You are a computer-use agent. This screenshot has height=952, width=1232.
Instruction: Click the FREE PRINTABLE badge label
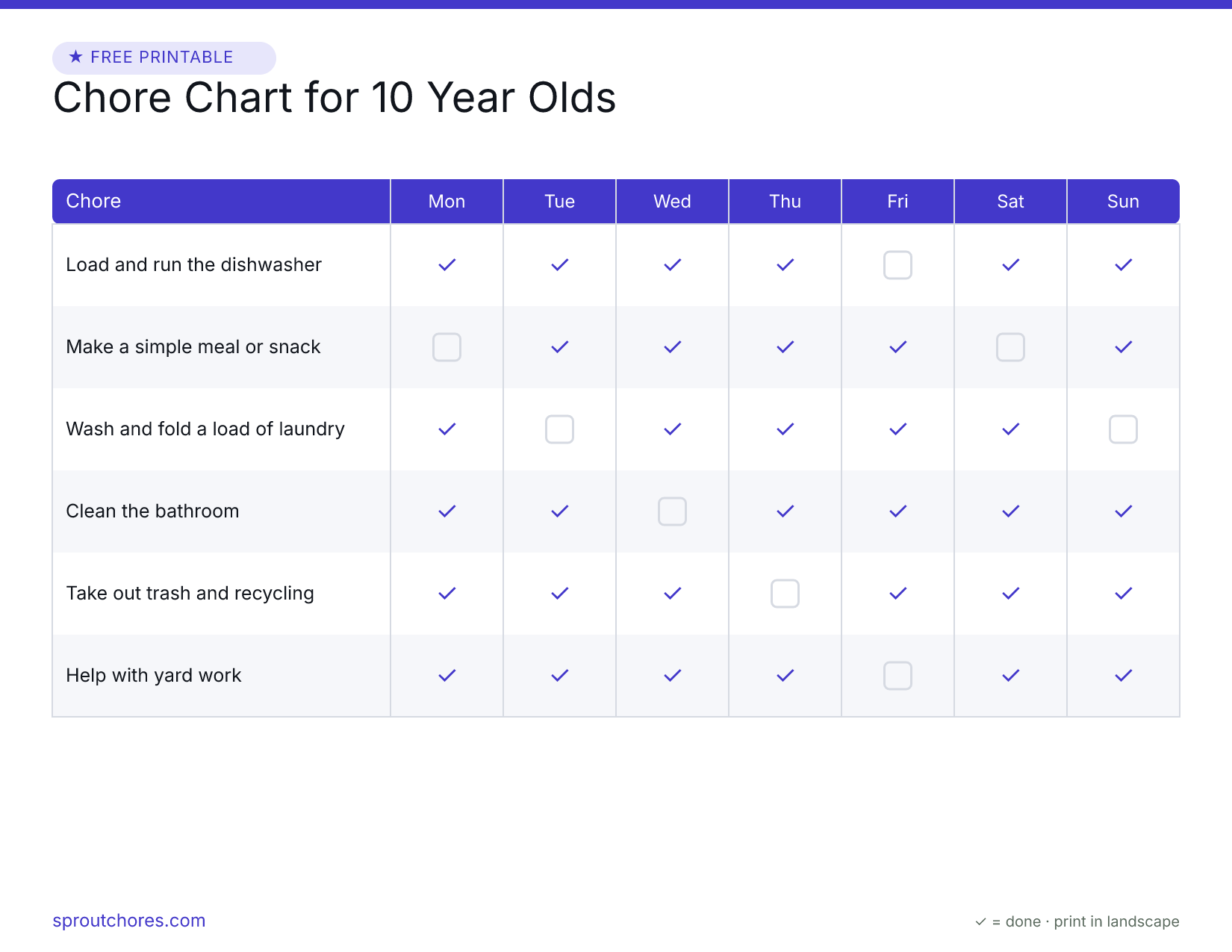pyautogui.click(x=162, y=57)
